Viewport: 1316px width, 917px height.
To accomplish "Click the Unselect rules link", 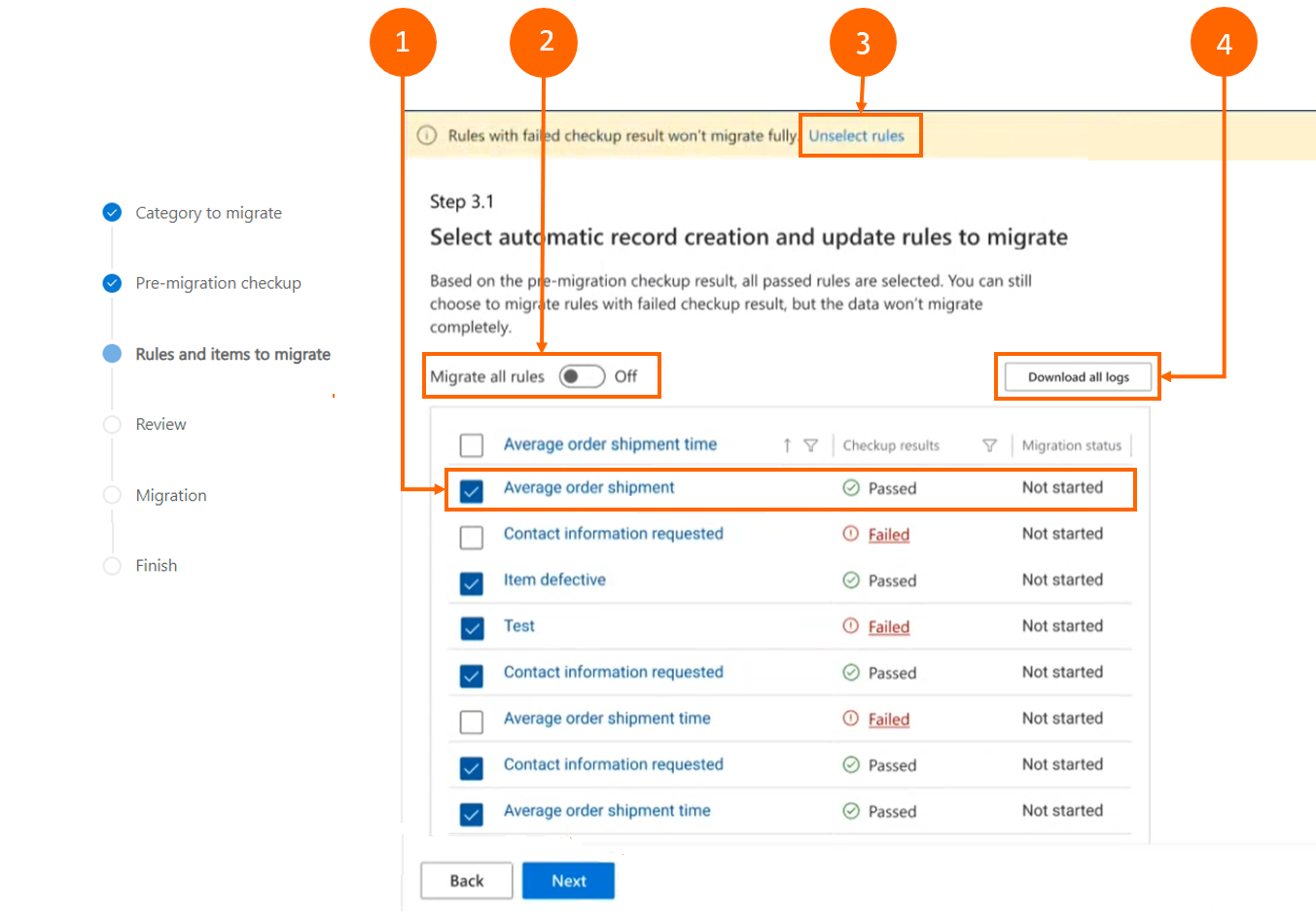I will pyautogui.click(x=856, y=135).
